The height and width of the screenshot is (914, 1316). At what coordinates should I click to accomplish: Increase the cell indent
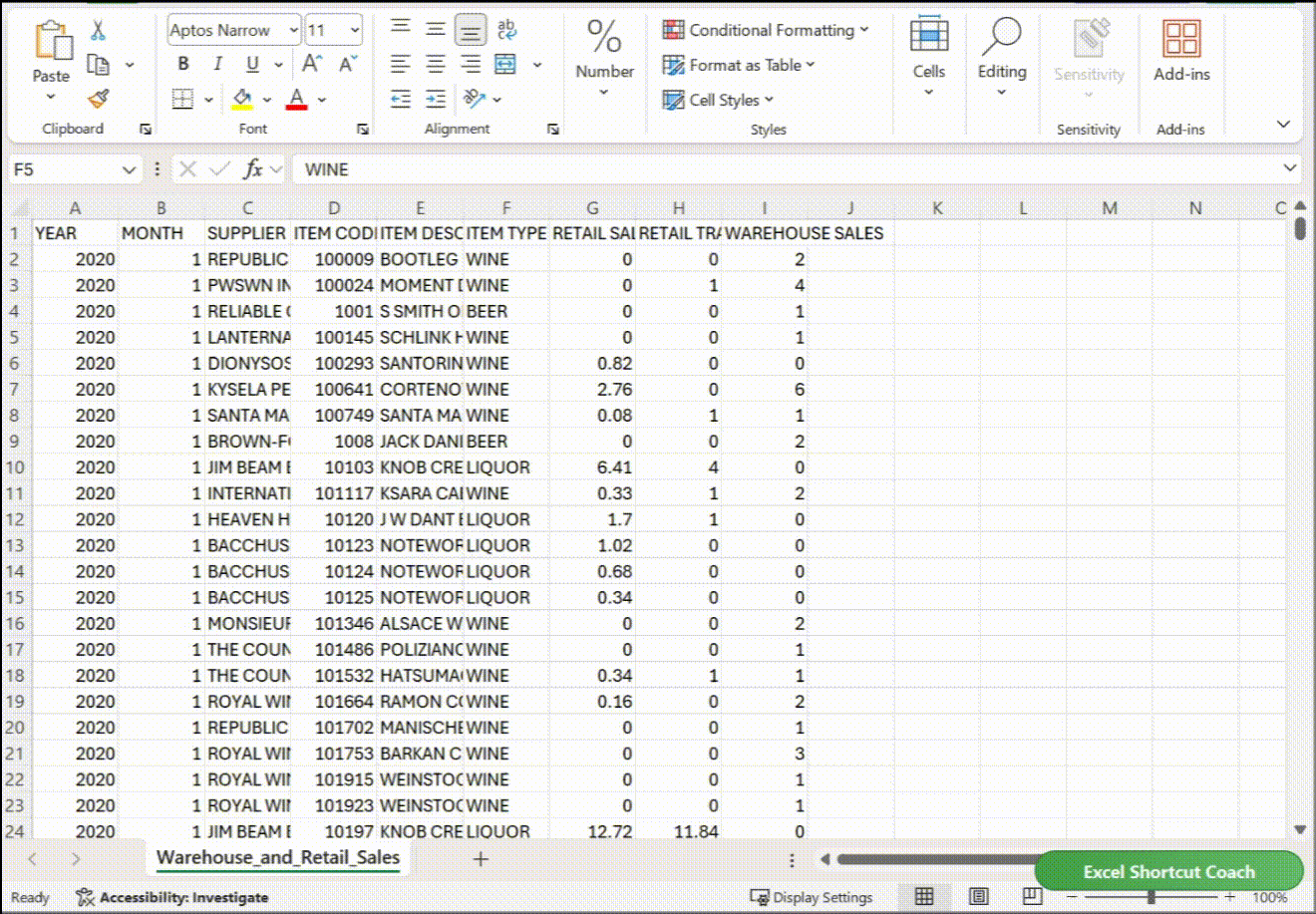click(436, 99)
